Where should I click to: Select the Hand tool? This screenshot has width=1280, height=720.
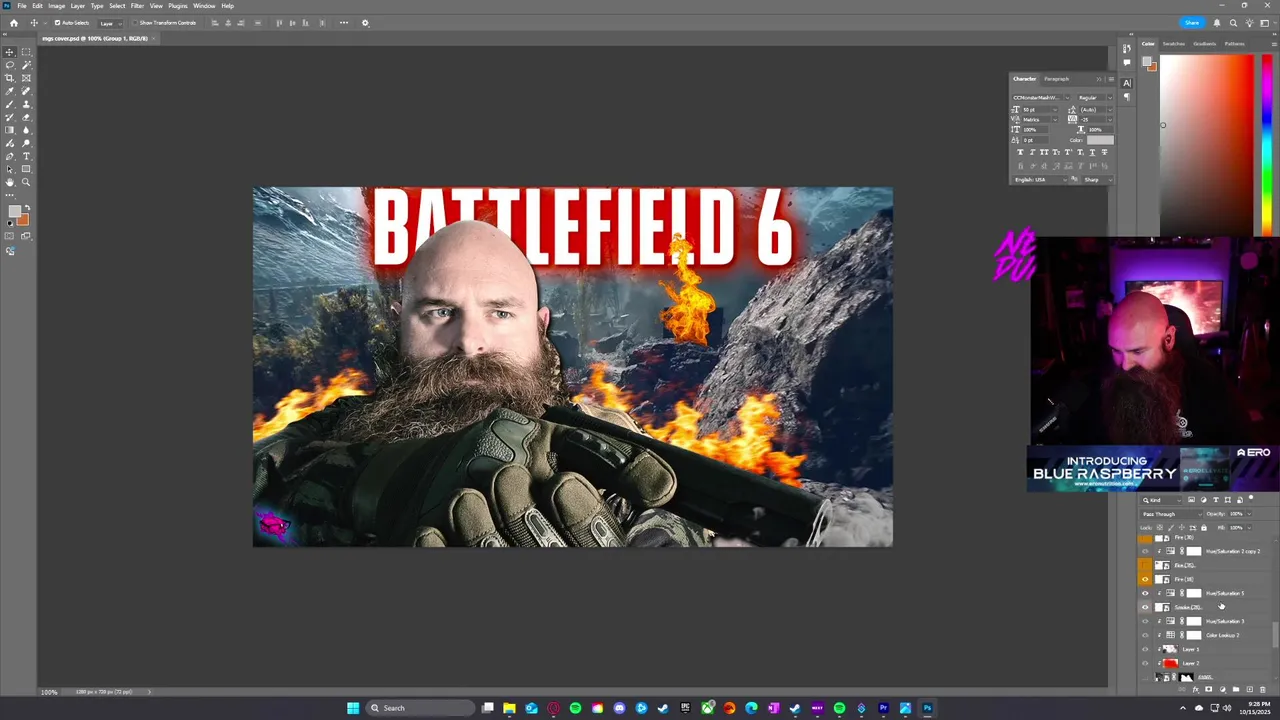pyautogui.click(x=10, y=182)
